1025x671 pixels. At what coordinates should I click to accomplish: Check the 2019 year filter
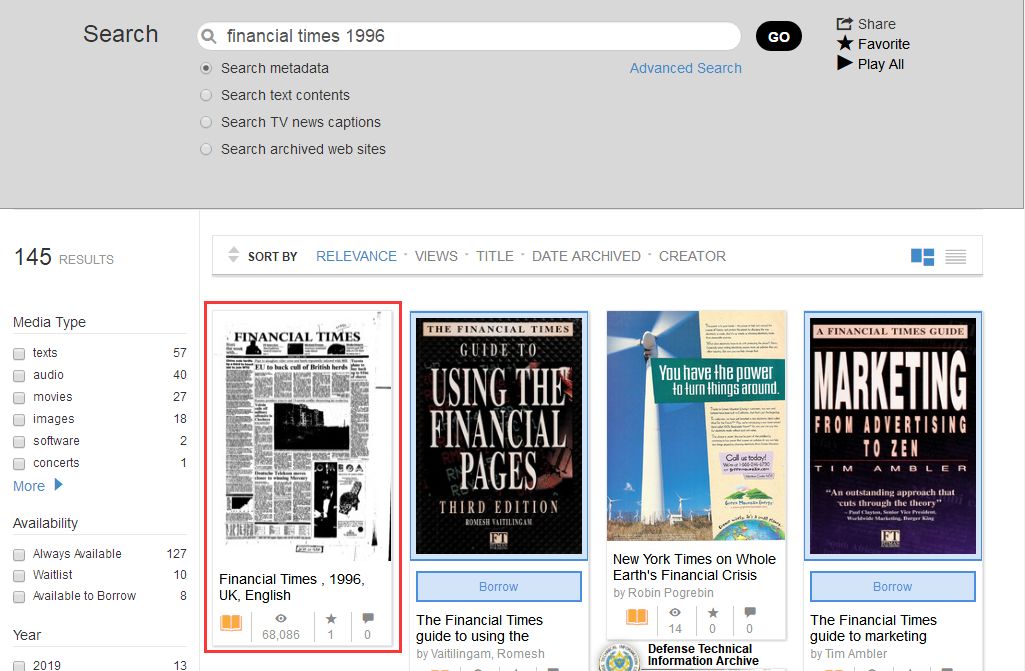19,666
